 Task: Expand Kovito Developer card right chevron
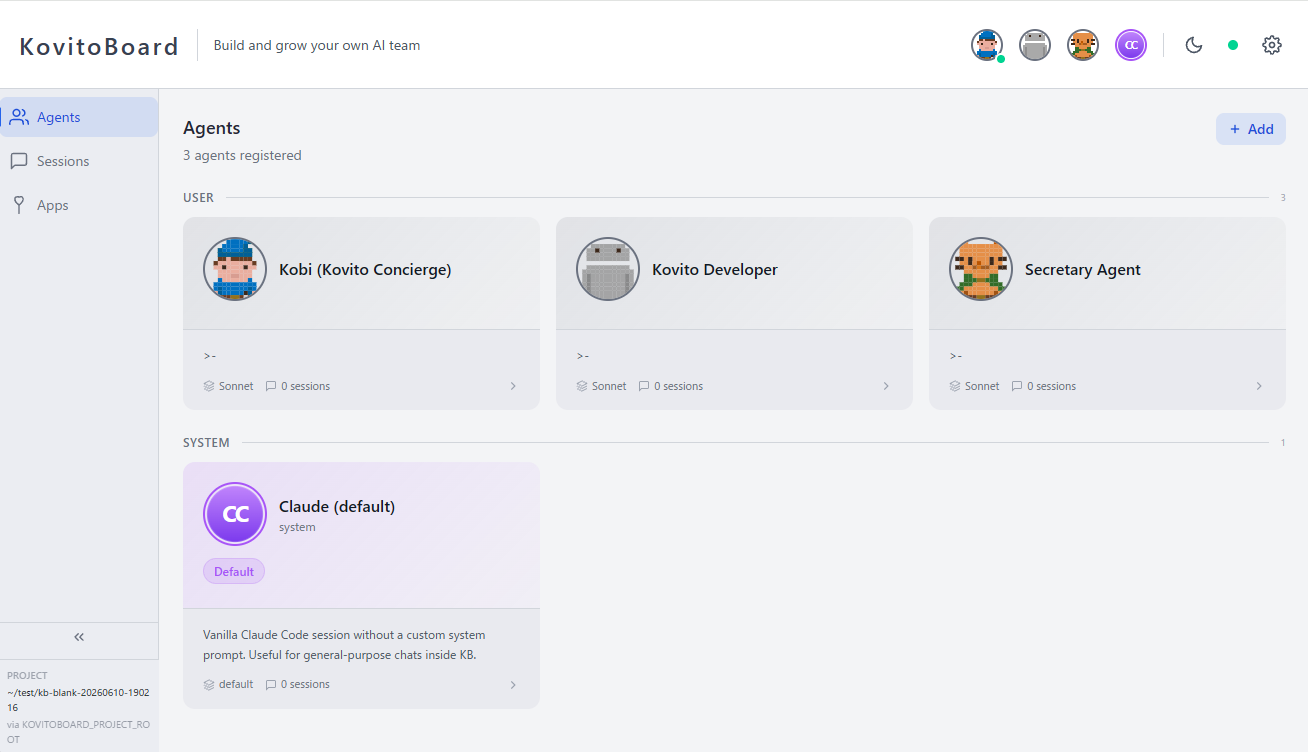886,386
